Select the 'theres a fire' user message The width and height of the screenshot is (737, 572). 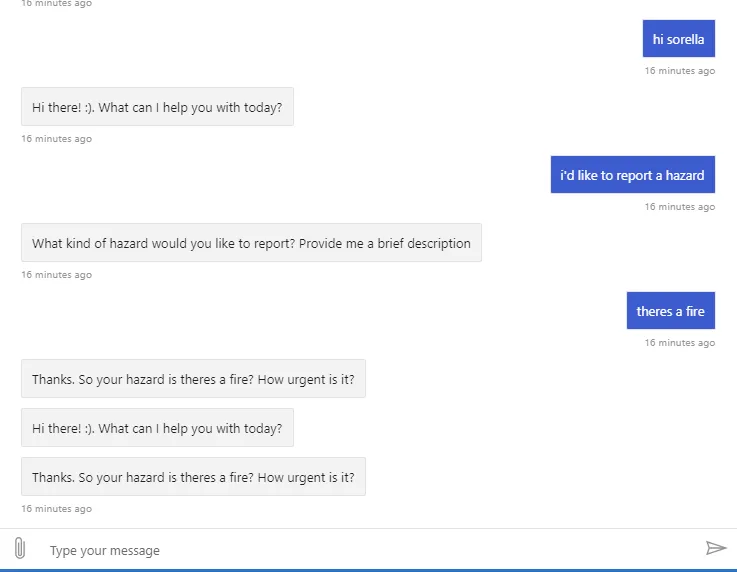[x=670, y=311]
